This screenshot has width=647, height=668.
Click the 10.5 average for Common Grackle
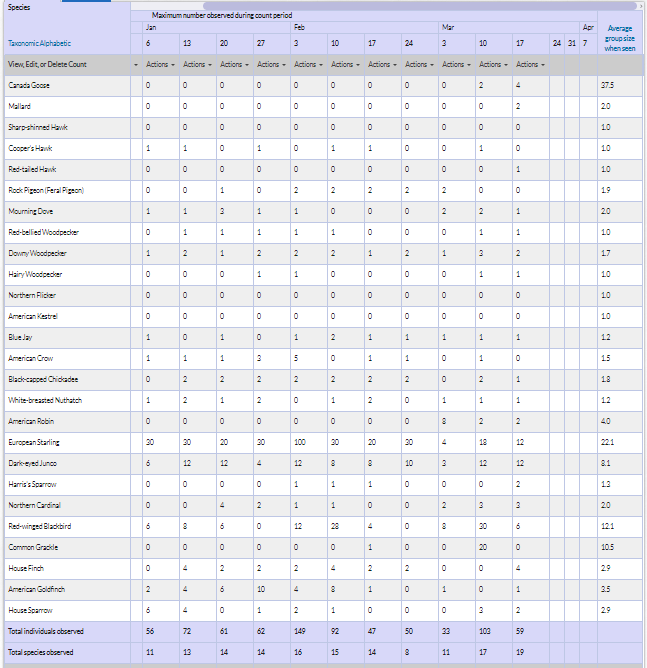pos(607,547)
